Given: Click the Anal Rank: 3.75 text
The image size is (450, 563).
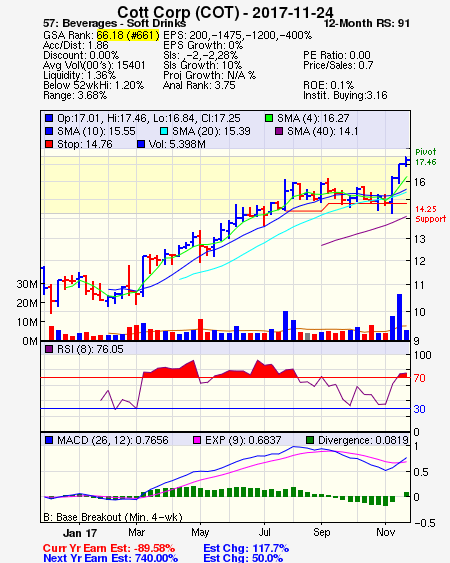Looking at the screenshot, I should (x=199, y=85).
